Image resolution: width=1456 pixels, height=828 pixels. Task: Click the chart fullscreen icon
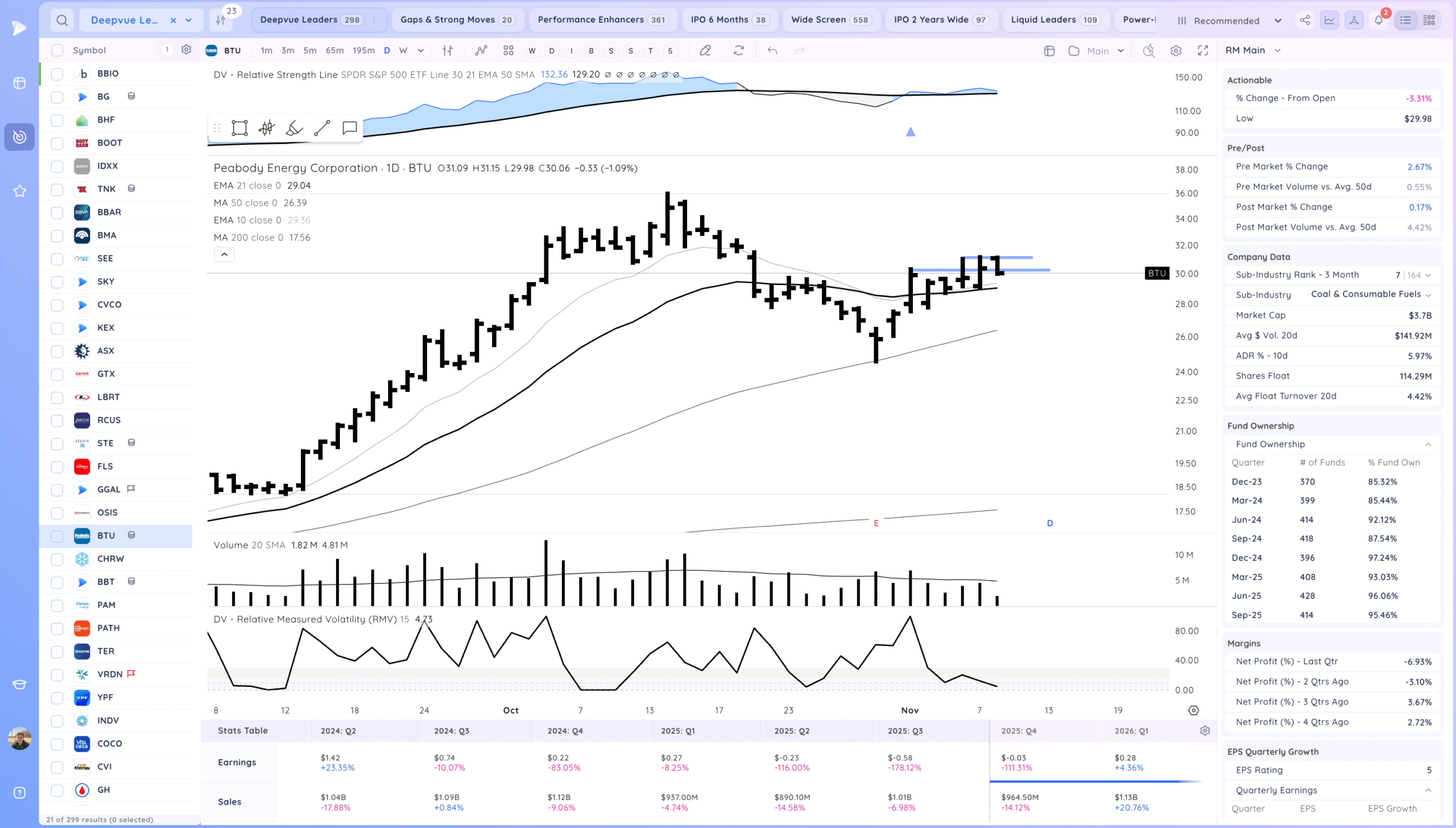coord(1202,51)
